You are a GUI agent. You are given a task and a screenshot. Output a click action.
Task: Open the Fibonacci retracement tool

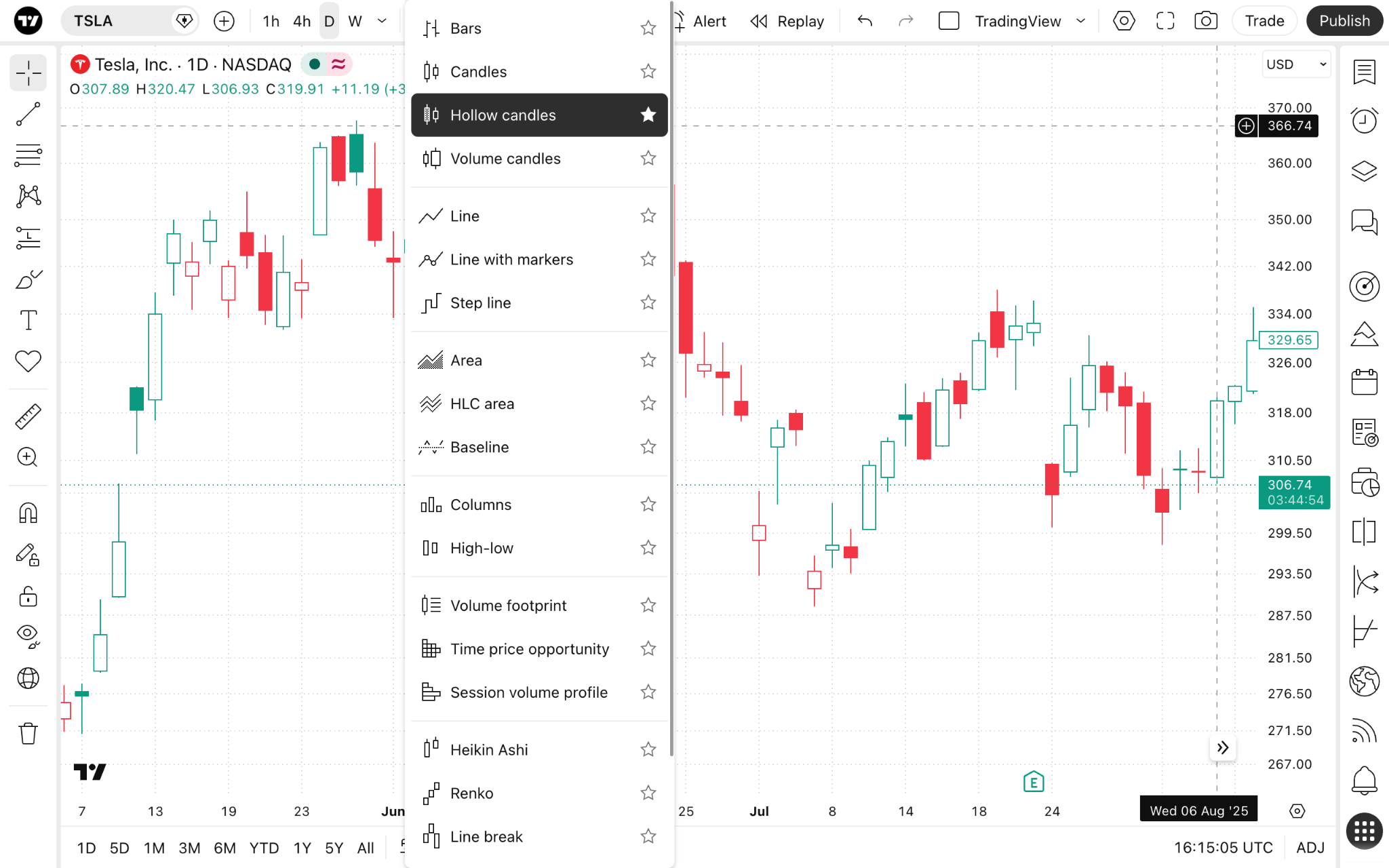28,155
